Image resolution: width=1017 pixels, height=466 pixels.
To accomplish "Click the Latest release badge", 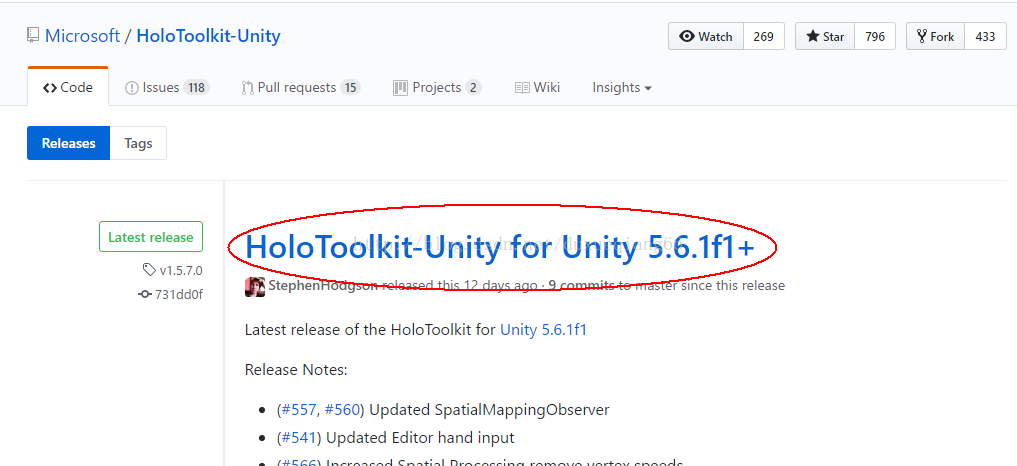I will click(x=151, y=237).
